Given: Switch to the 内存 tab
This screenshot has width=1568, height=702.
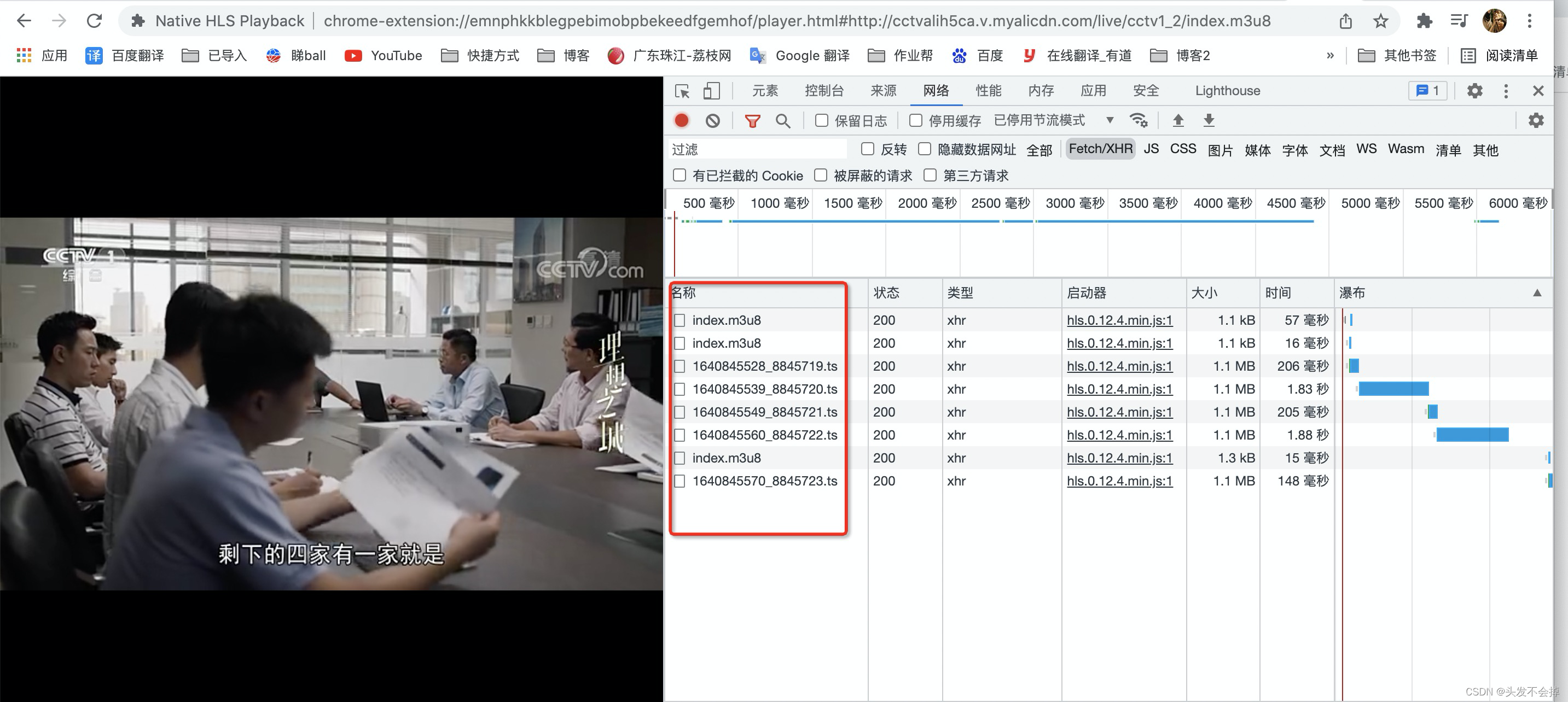Looking at the screenshot, I should [x=1041, y=91].
